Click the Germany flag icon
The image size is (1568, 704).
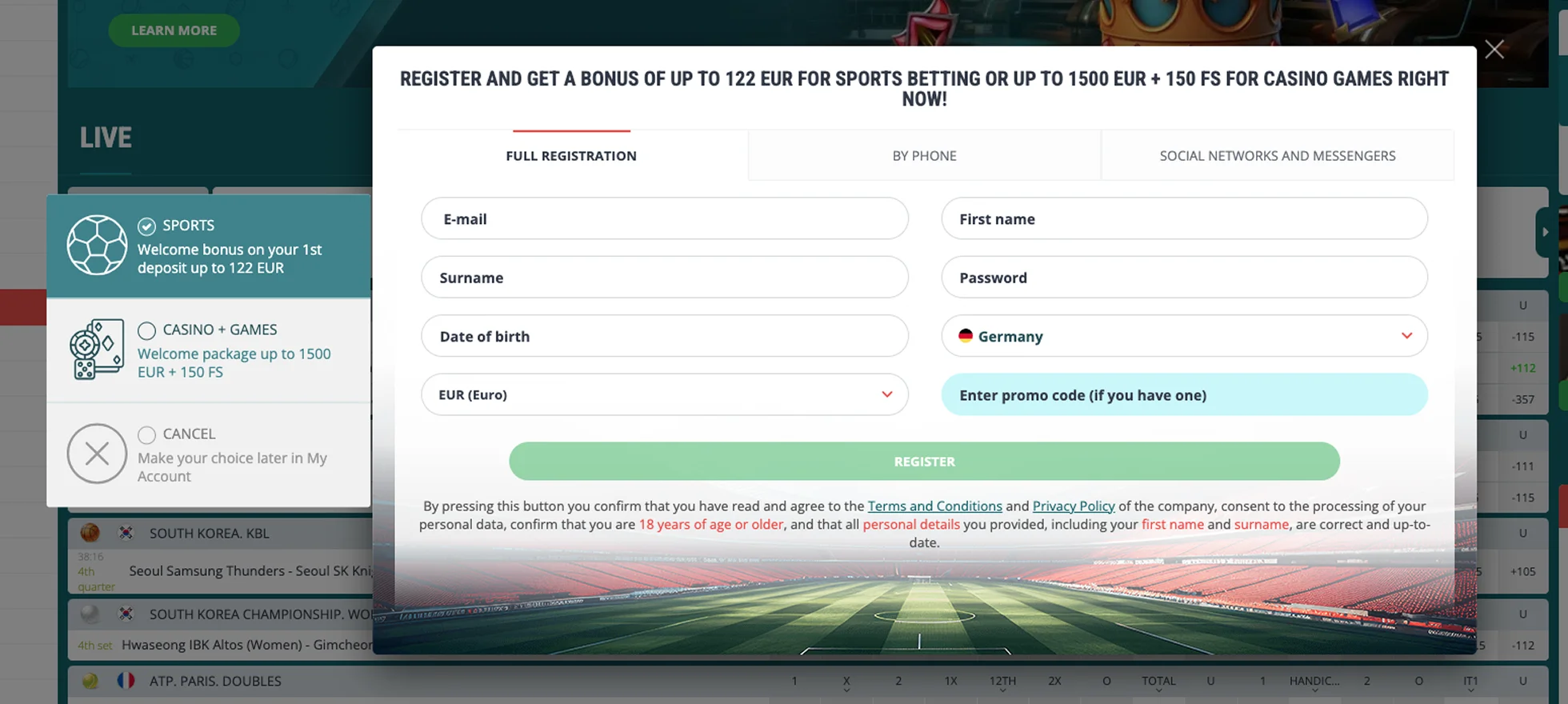click(x=966, y=336)
